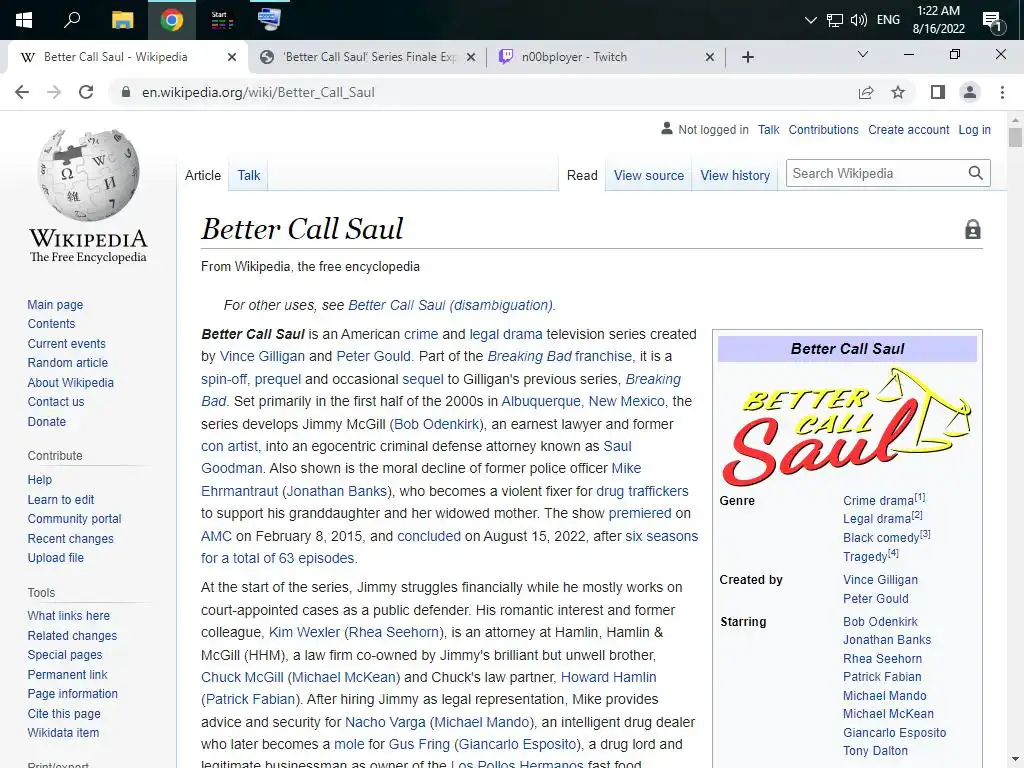Select the View source tab

(x=648, y=175)
